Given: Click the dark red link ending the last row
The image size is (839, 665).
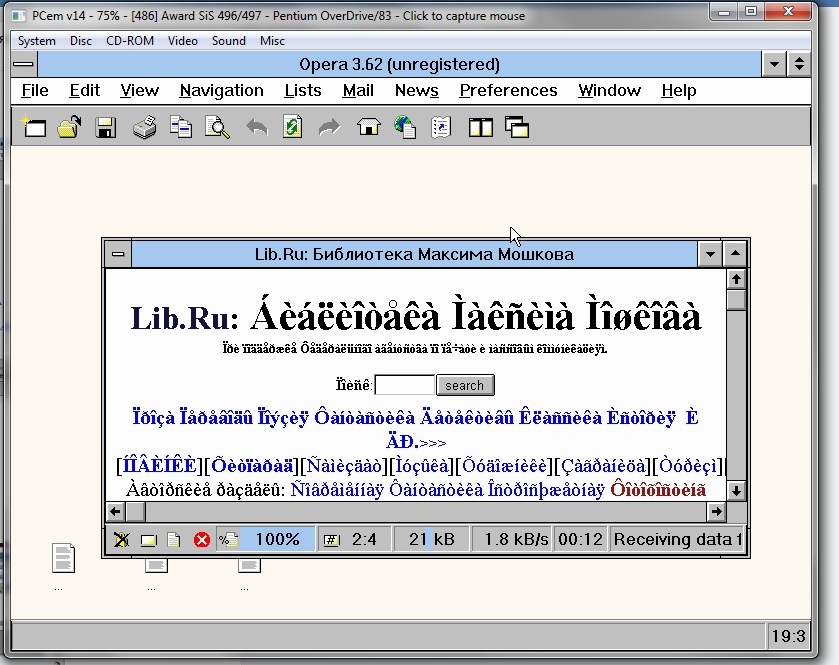Looking at the screenshot, I should pyautogui.click(x=658, y=490).
